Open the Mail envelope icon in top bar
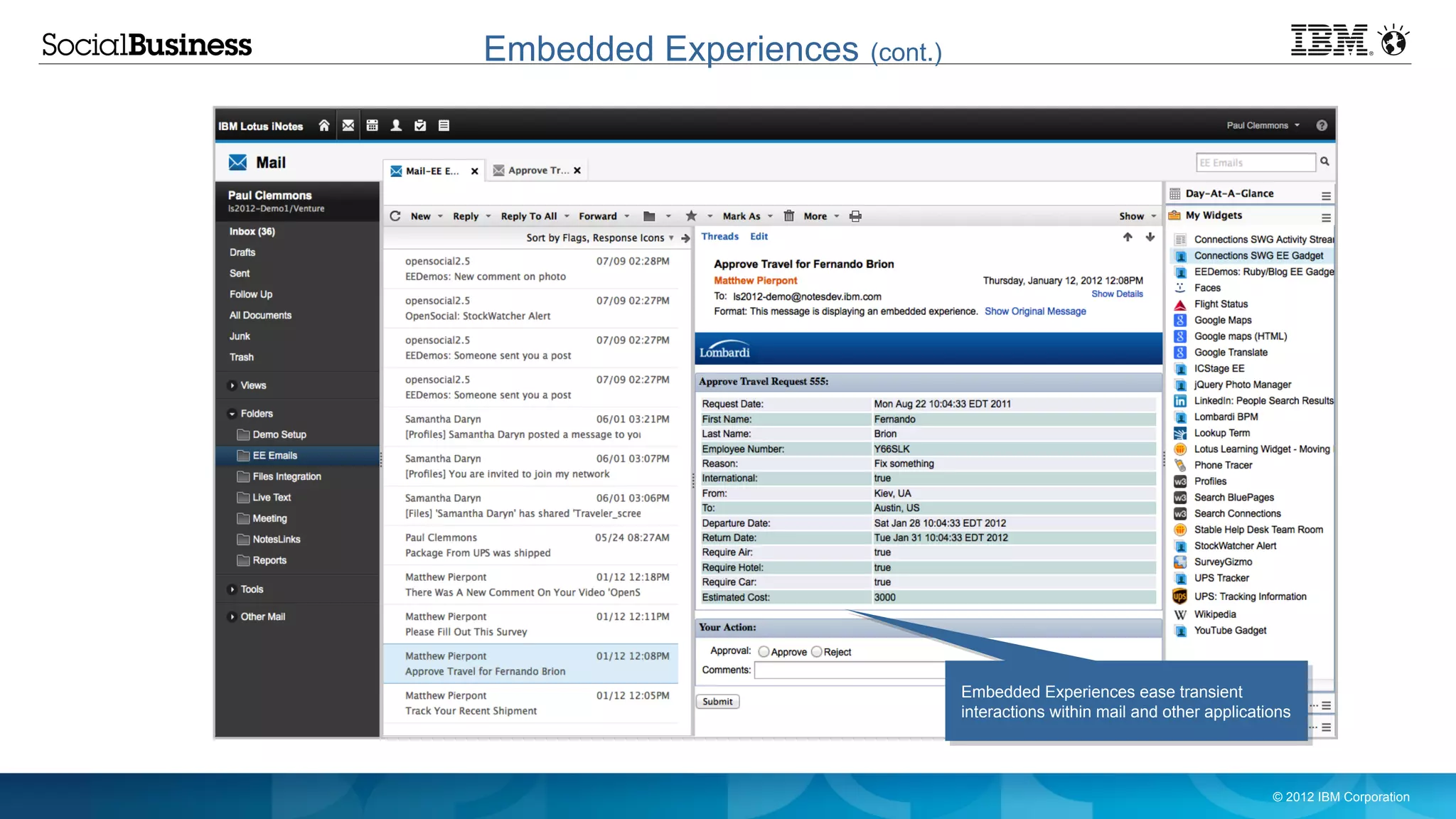Image resolution: width=1456 pixels, height=819 pixels. click(x=348, y=126)
